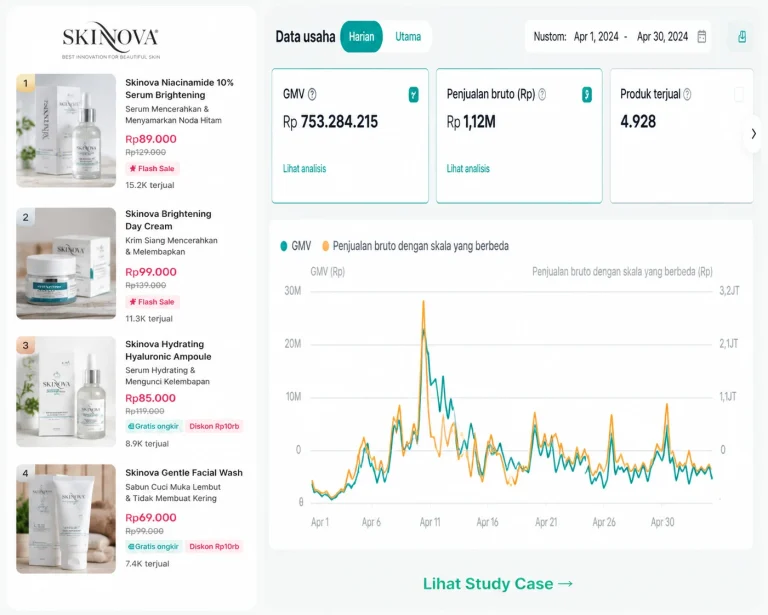The width and height of the screenshot is (768, 615).
Task: Click the Rp 1,12M gross sales value
Action: [x=471, y=122]
